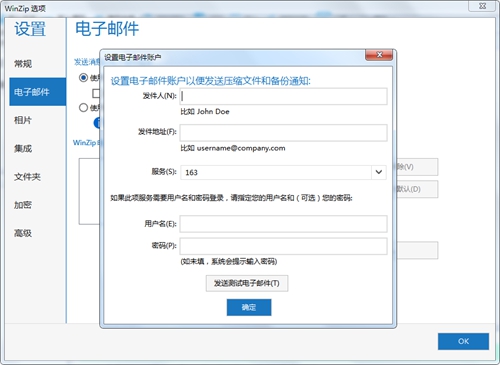Click the heading 设置电子邮件账户以便发送压缩文件和备份通知

tap(210, 81)
